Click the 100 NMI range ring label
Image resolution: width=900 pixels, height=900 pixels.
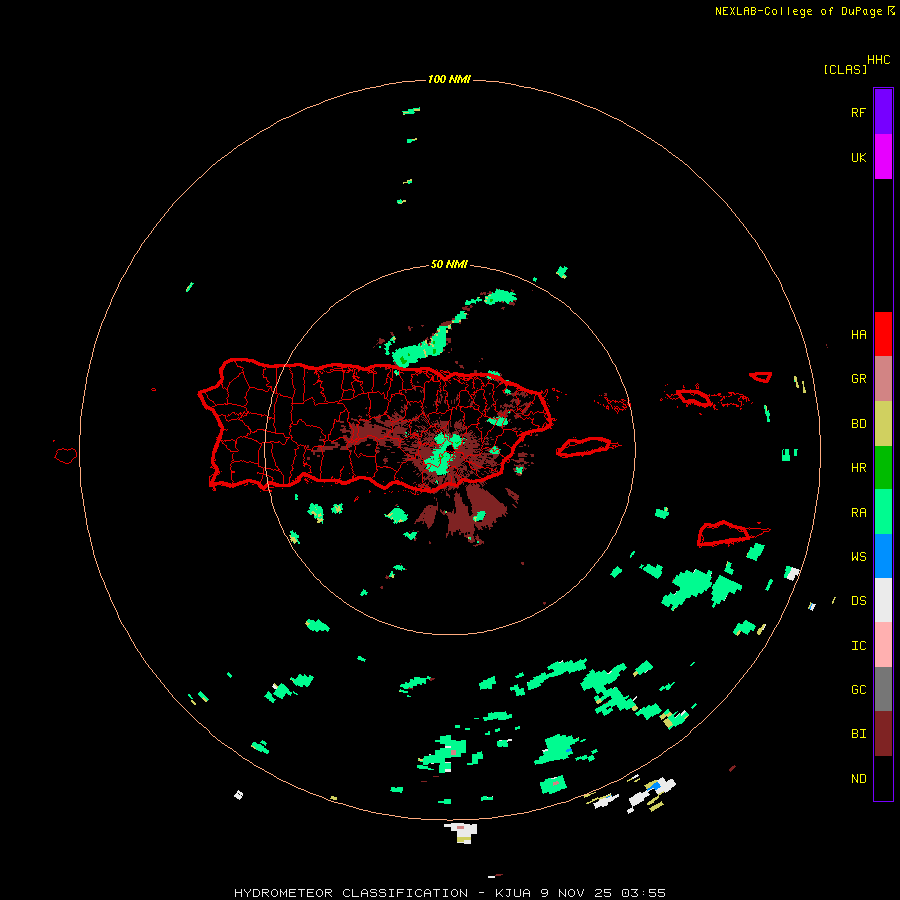coord(449,79)
